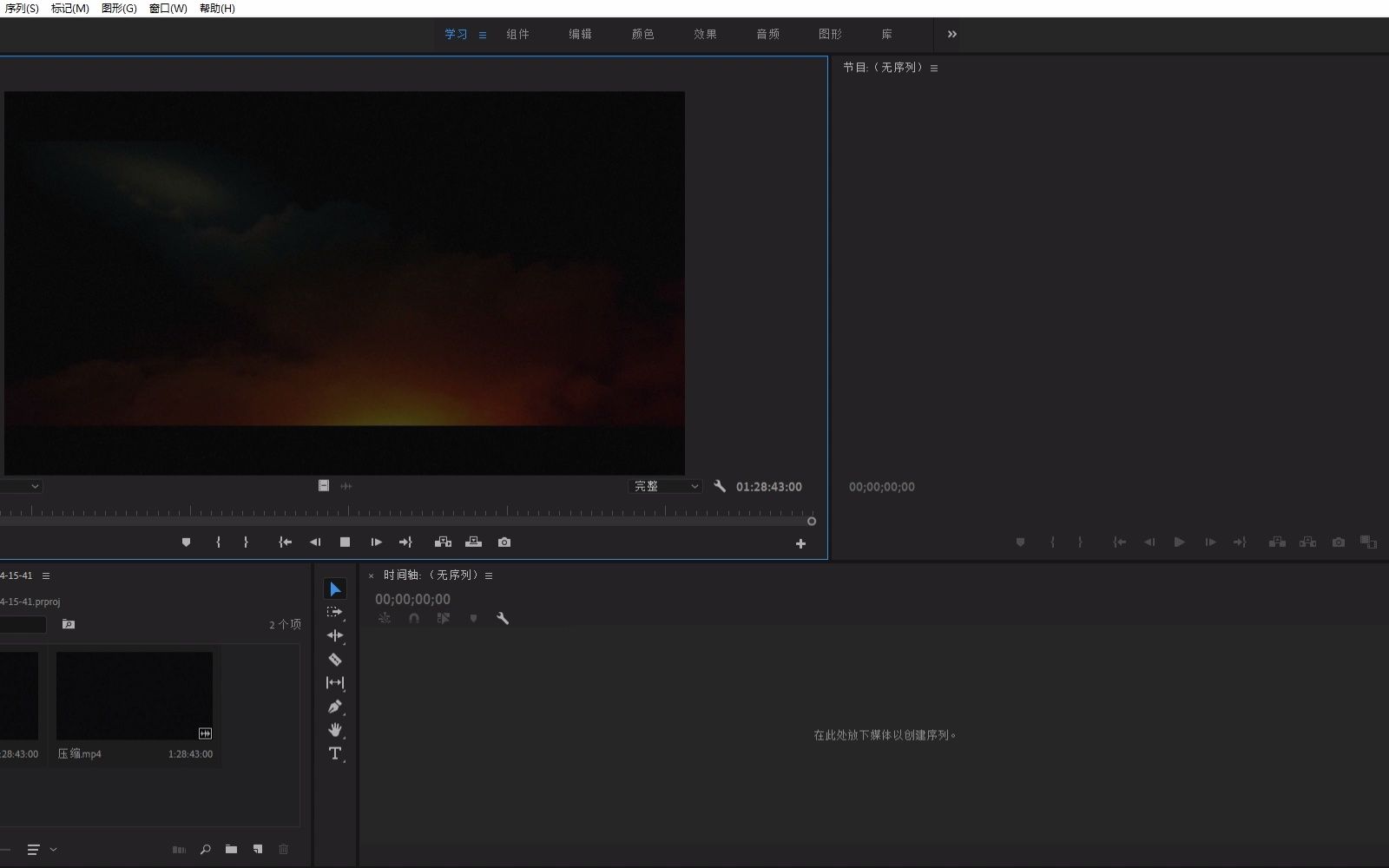Click timeline timecode 00;00;00;00
This screenshot has height=868, width=1389.
pos(413,599)
